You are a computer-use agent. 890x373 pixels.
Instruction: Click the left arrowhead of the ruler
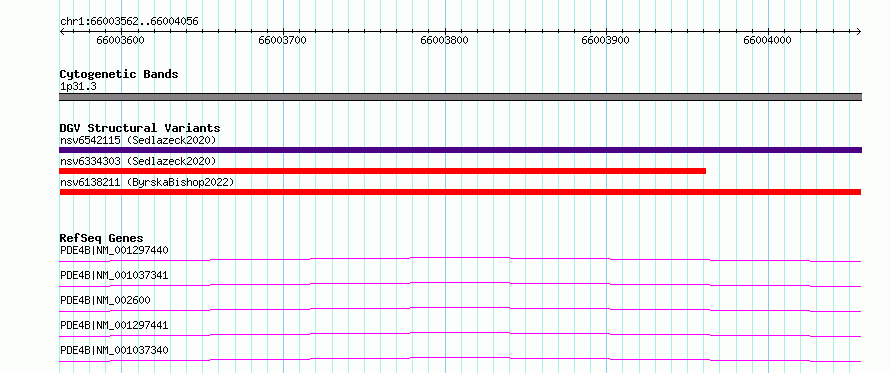click(62, 32)
